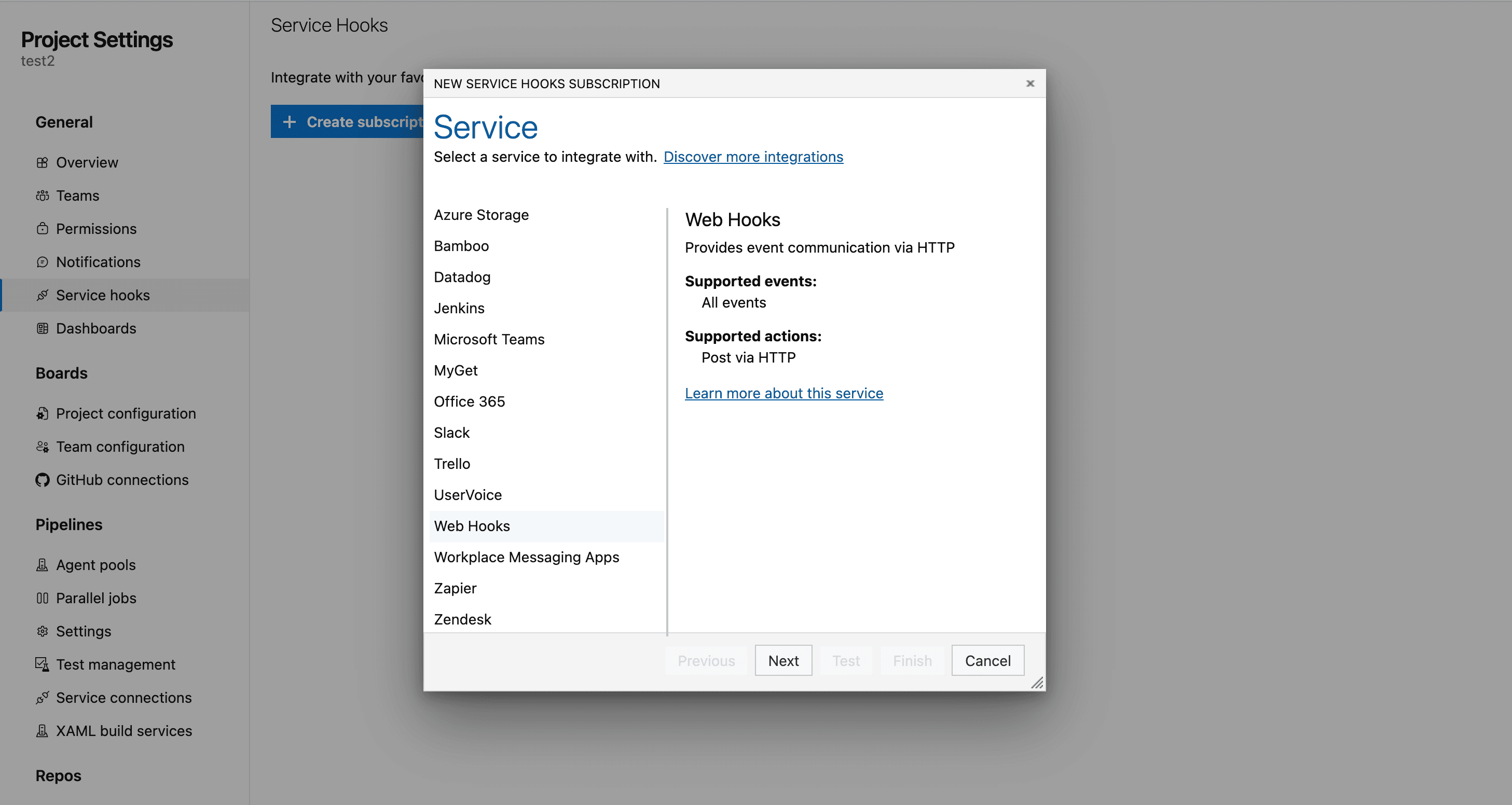This screenshot has width=1512, height=805.
Task: Expand the Repos settings section
Action: click(x=58, y=775)
